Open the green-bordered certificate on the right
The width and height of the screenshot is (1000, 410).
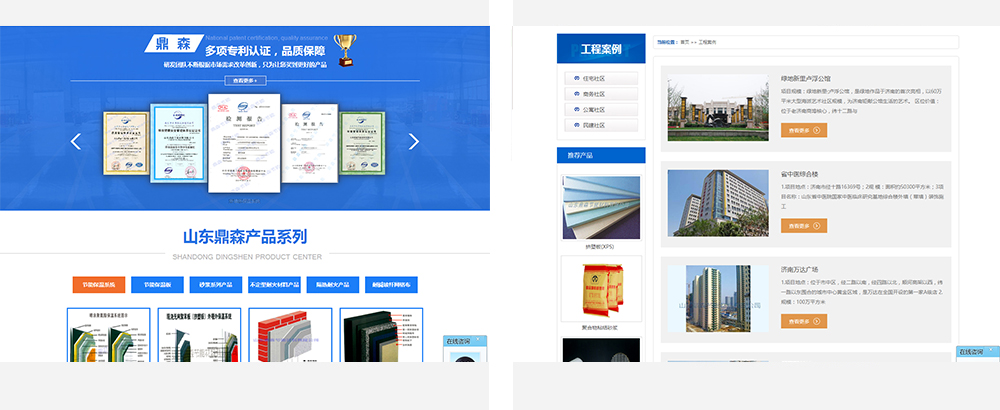pyautogui.click(x=362, y=143)
